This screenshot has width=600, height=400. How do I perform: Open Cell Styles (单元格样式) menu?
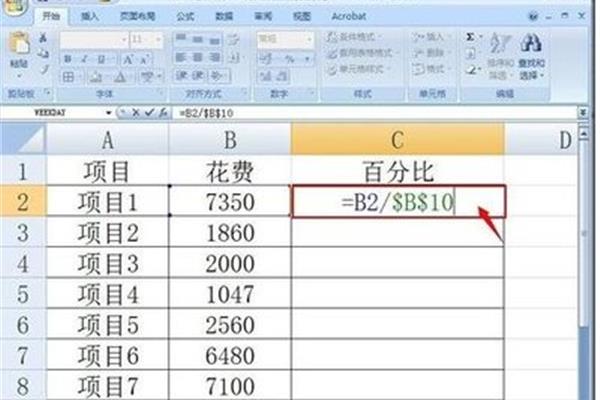(357, 69)
